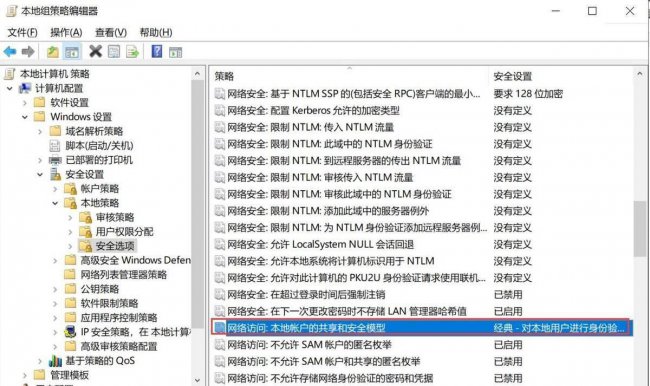
Task: Select 网络安全: 限制 NTLM: 传入 NTLM 流量
Action: pos(310,127)
